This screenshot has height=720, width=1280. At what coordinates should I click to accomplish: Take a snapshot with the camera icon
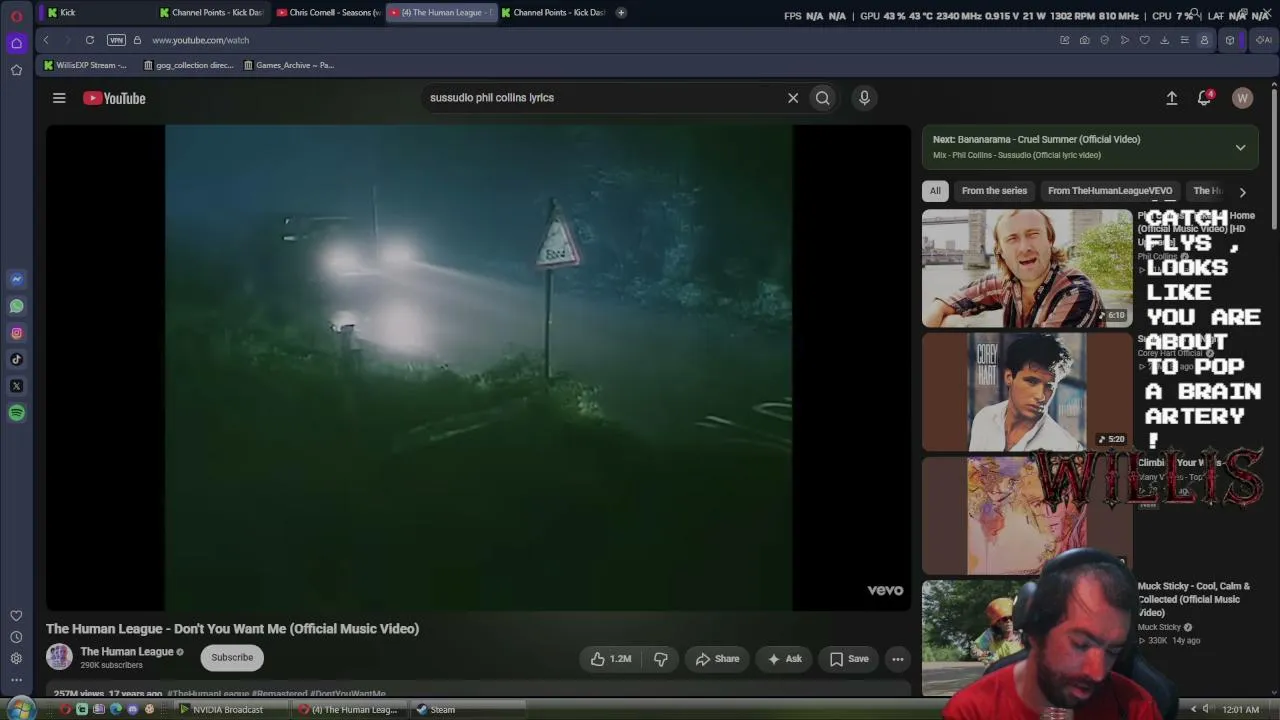pyautogui.click(x=1084, y=40)
